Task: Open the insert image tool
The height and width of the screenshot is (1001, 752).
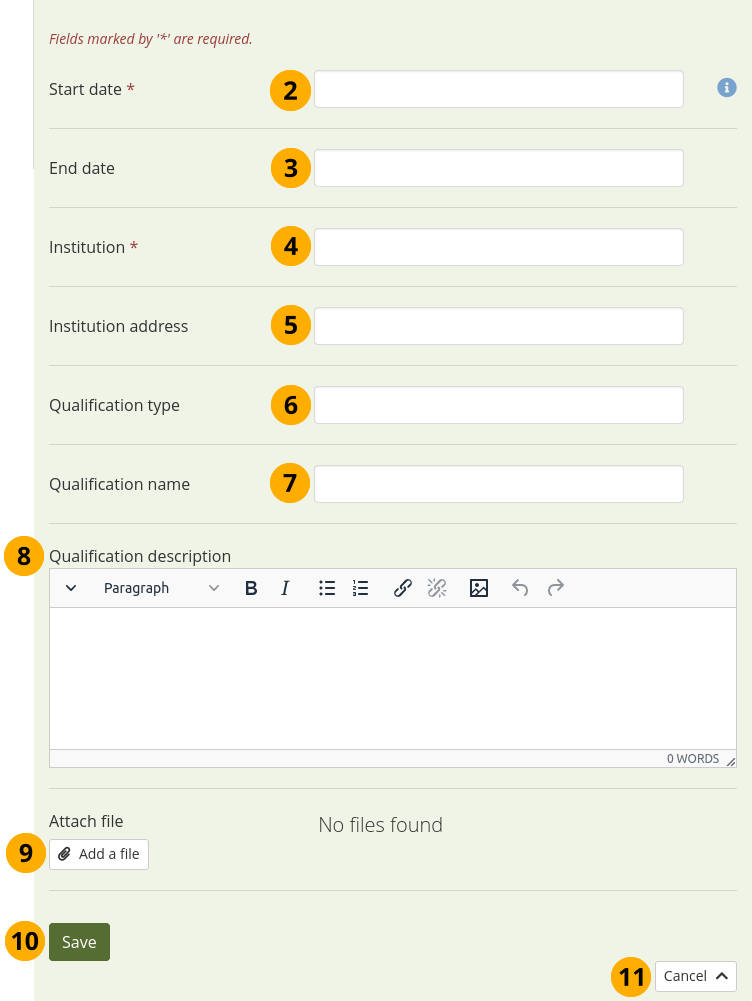Action: [x=479, y=588]
